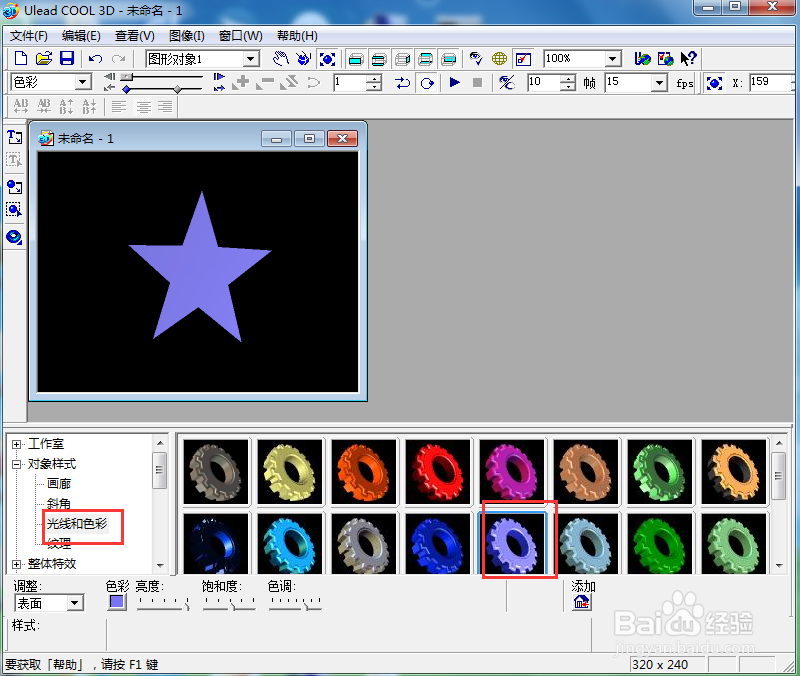The width and height of the screenshot is (800, 676).
Task: Click the 色调 hue slider
Action: coord(295,604)
